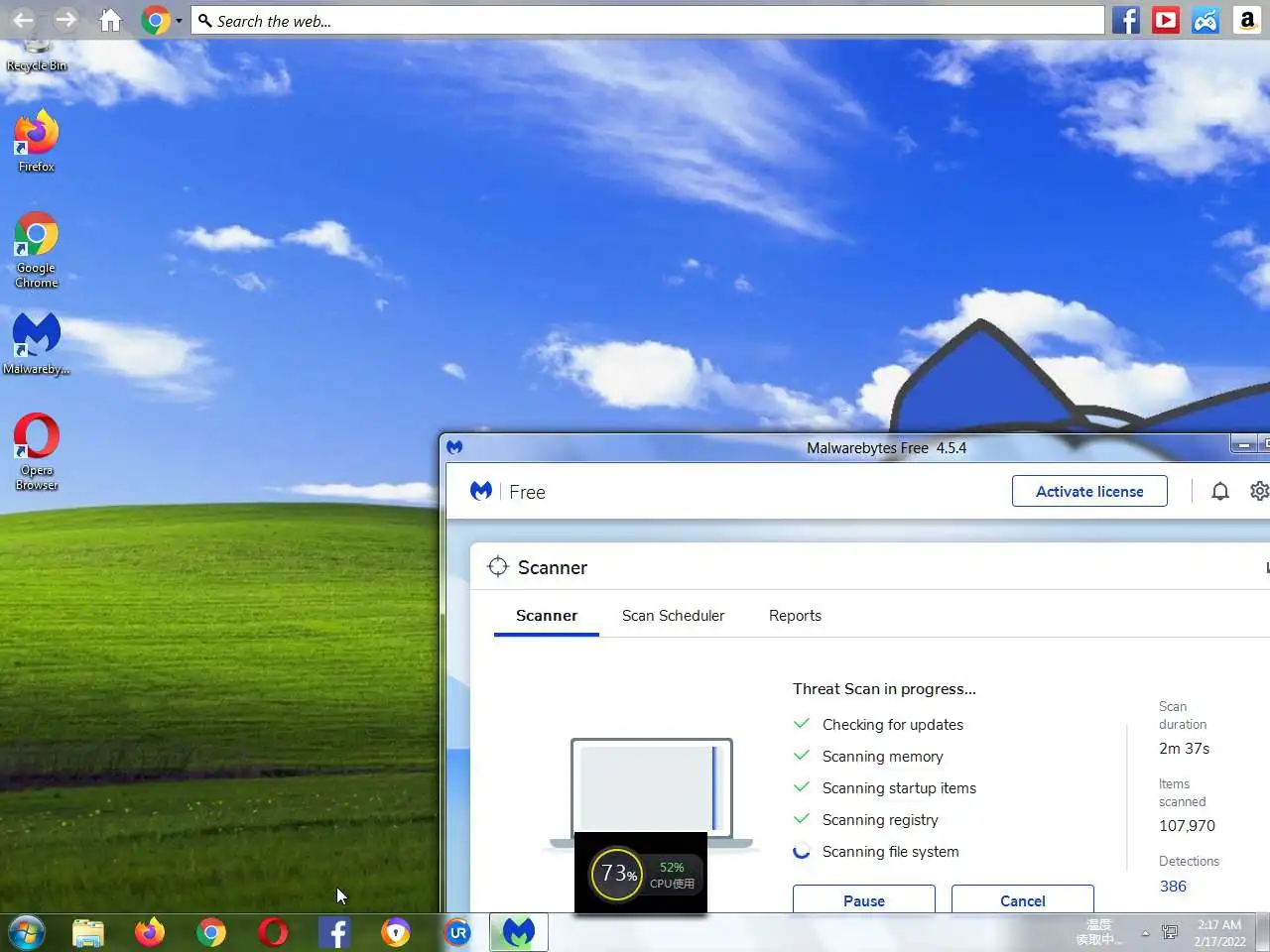This screenshot has width=1270, height=952.
Task: Open File Explorer from the taskbar
Action: [88, 932]
